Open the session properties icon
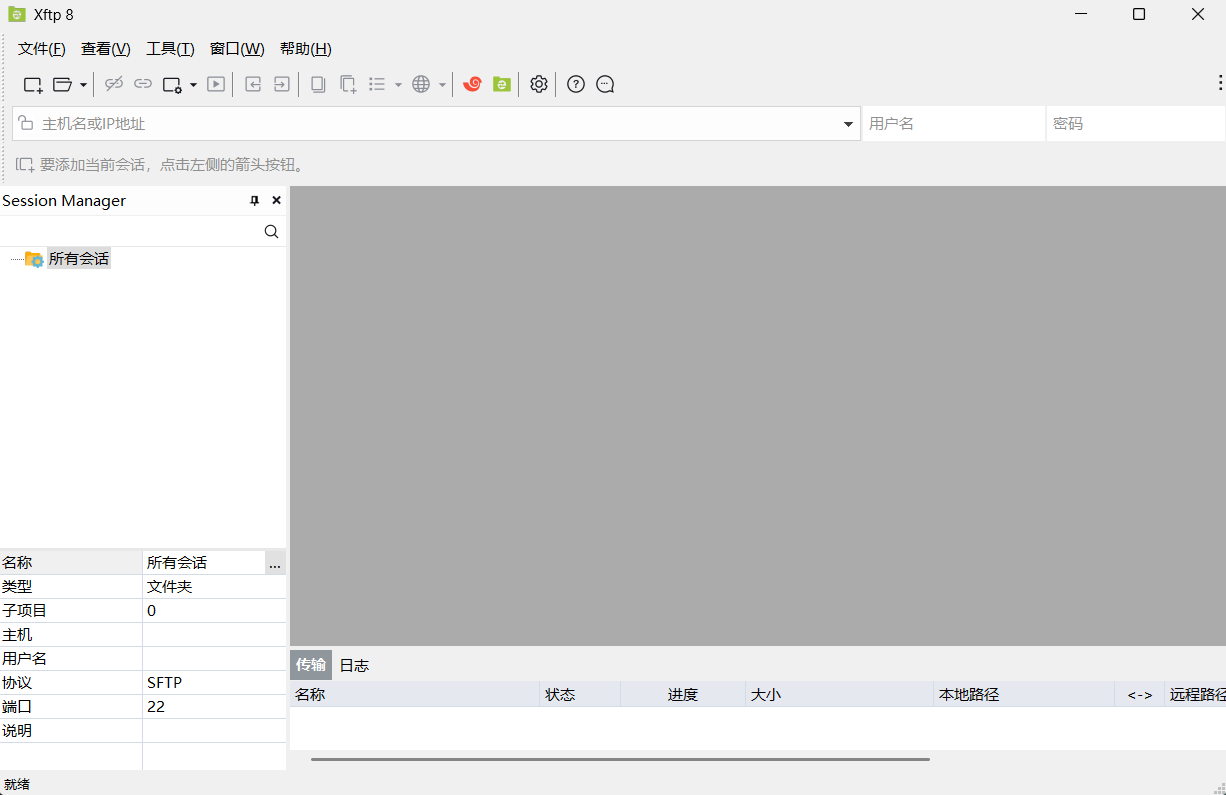1226x795 pixels. pos(172,85)
